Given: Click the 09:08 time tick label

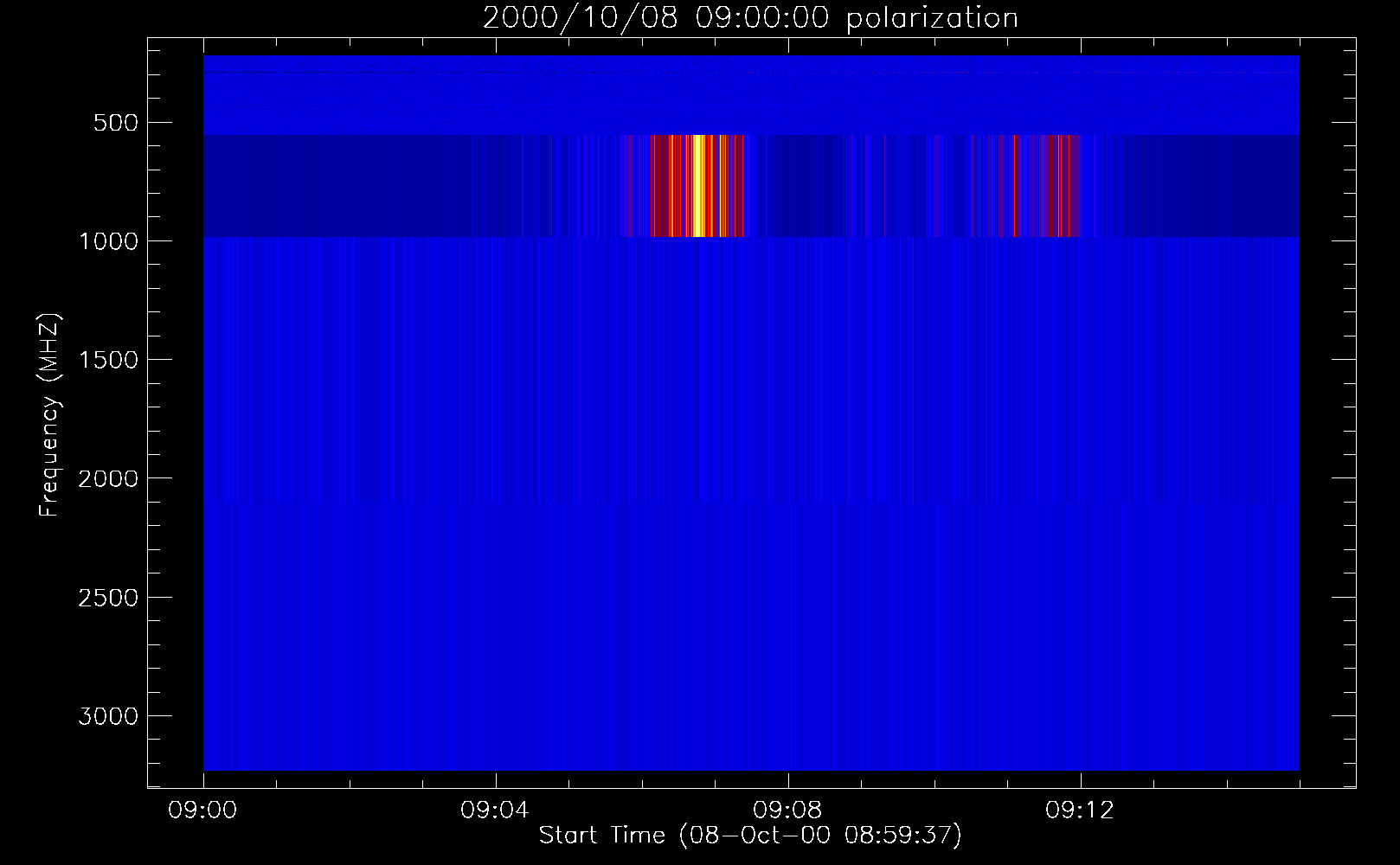Looking at the screenshot, I should 787,811.
